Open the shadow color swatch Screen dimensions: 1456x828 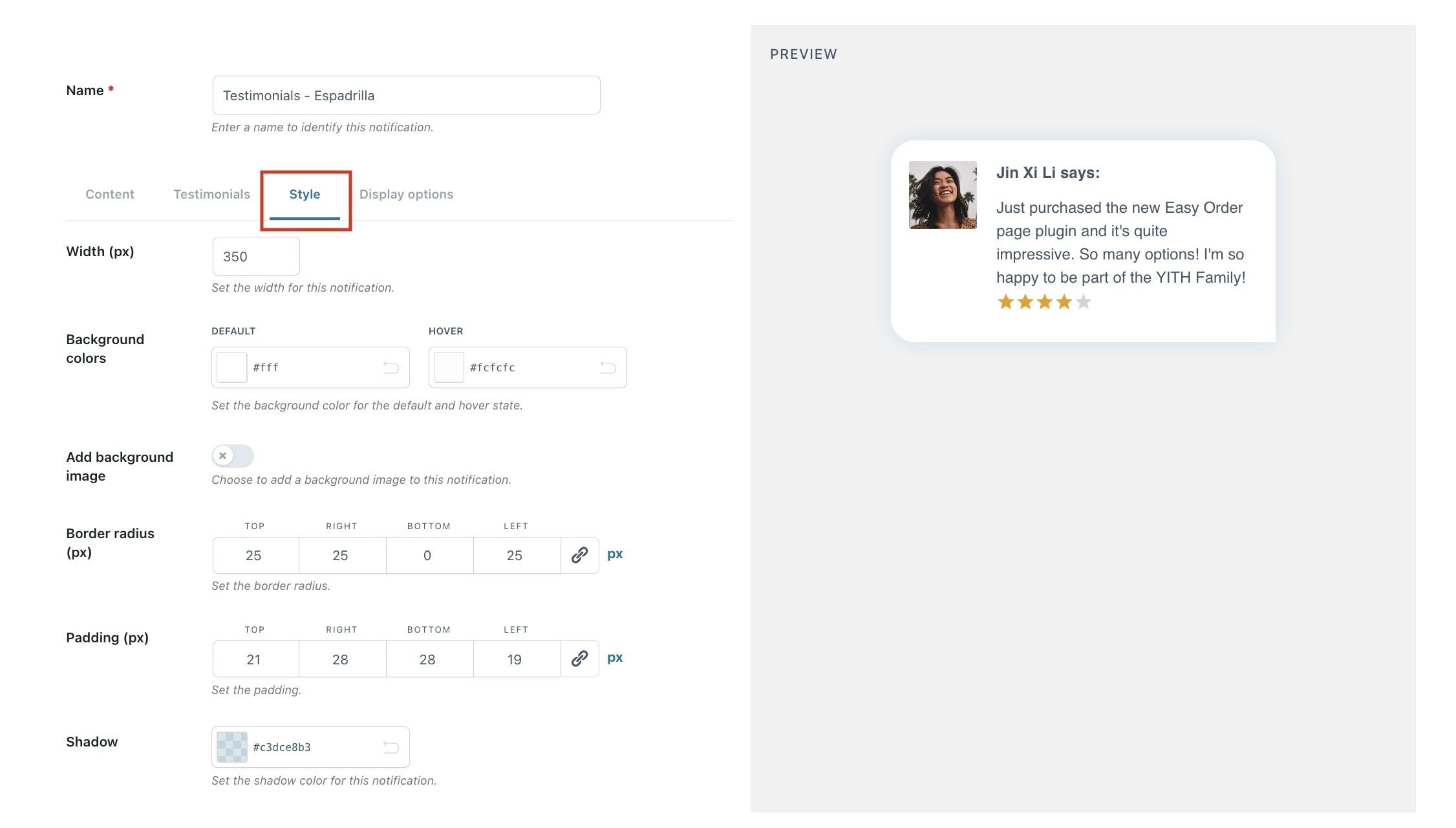(x=231, y=747)
